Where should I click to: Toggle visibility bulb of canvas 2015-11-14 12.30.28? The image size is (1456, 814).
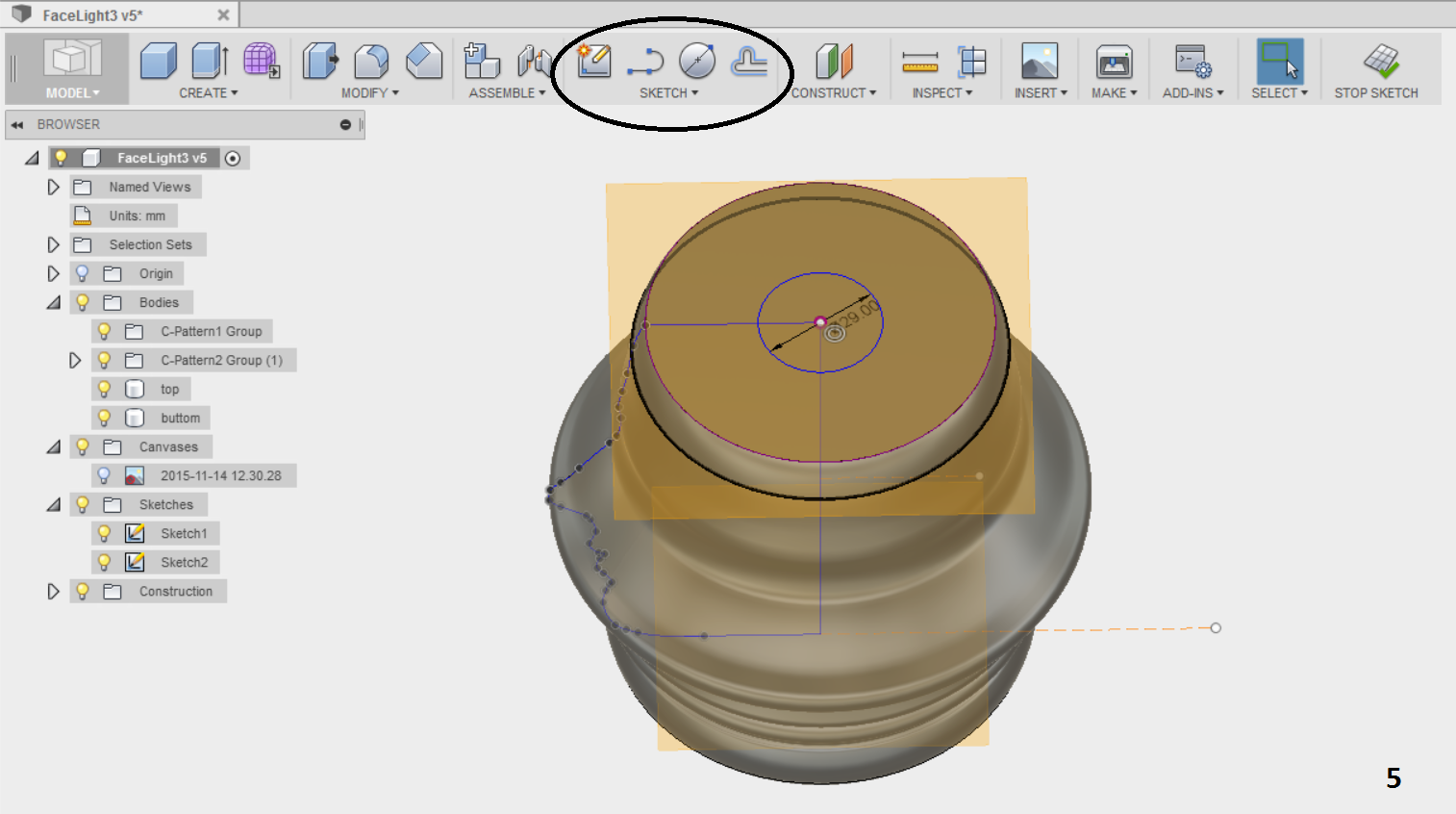click(104, 475)
